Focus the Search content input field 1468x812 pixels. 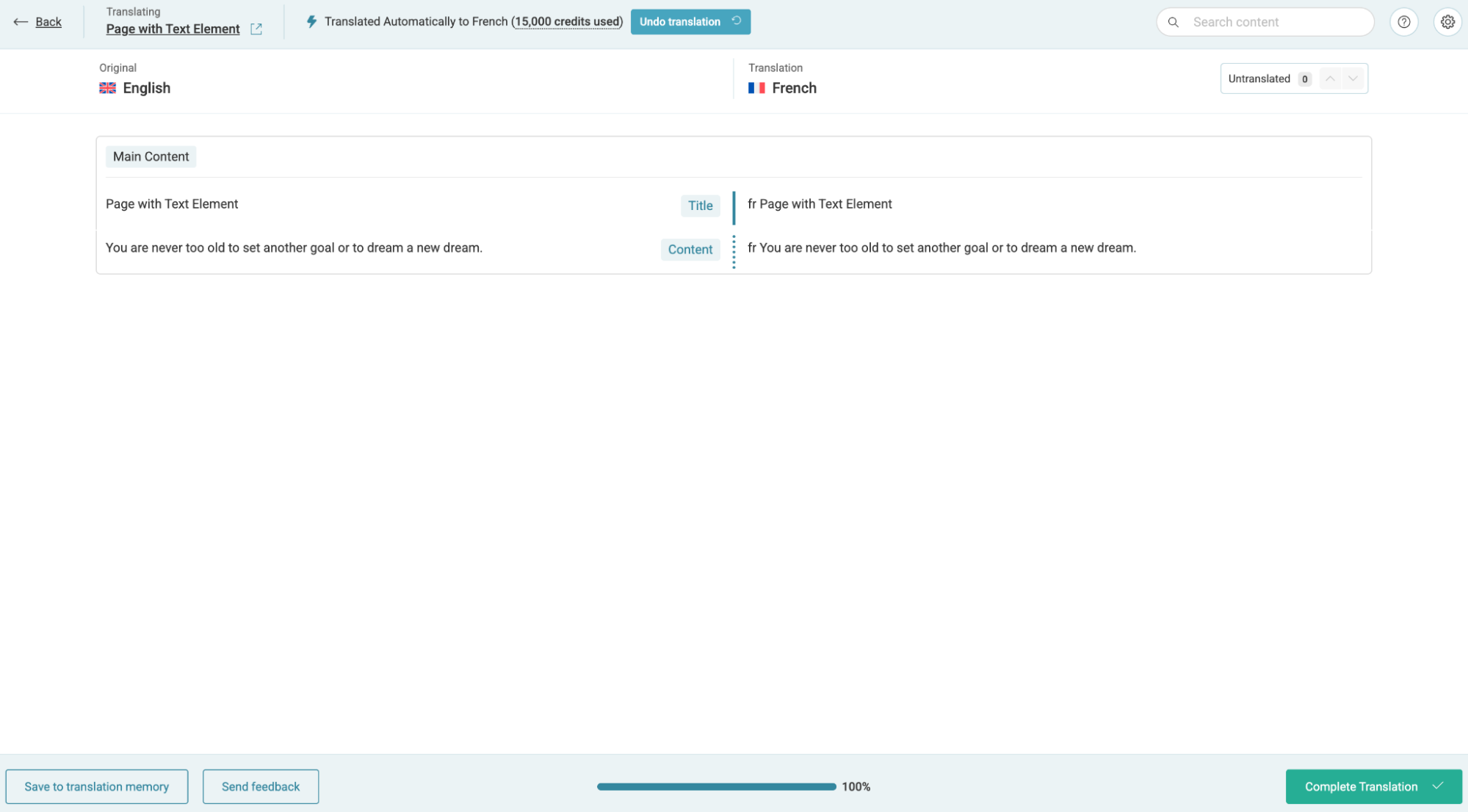click(1278, 22)
